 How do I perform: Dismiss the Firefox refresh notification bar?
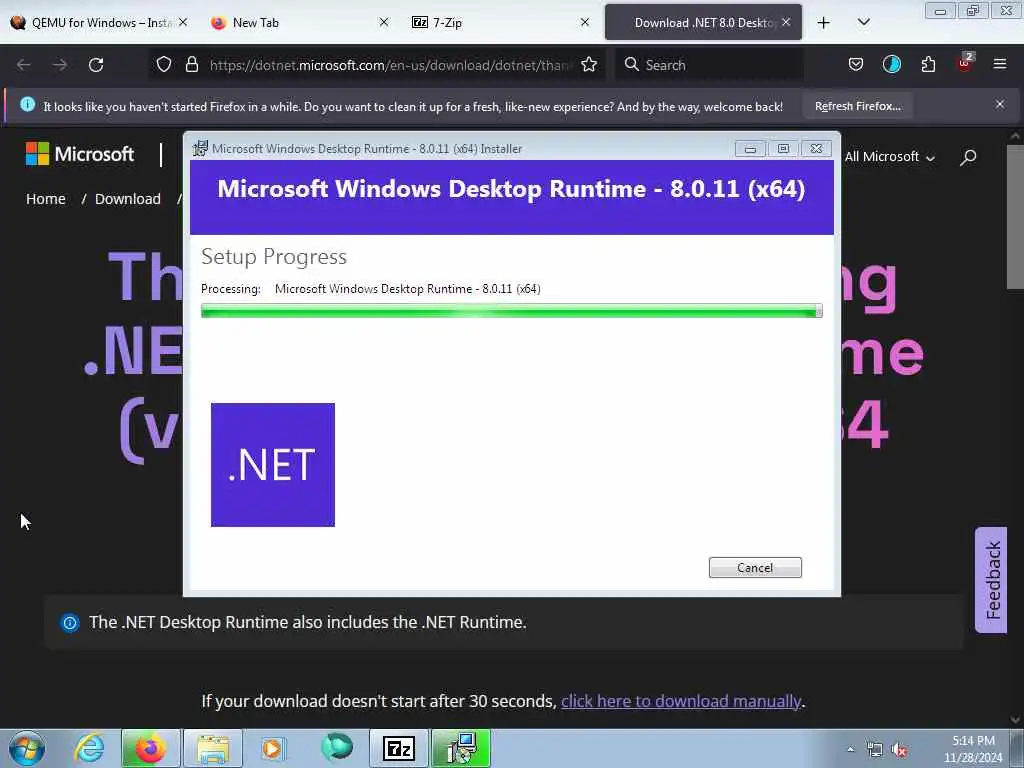tap(1000, 104)
